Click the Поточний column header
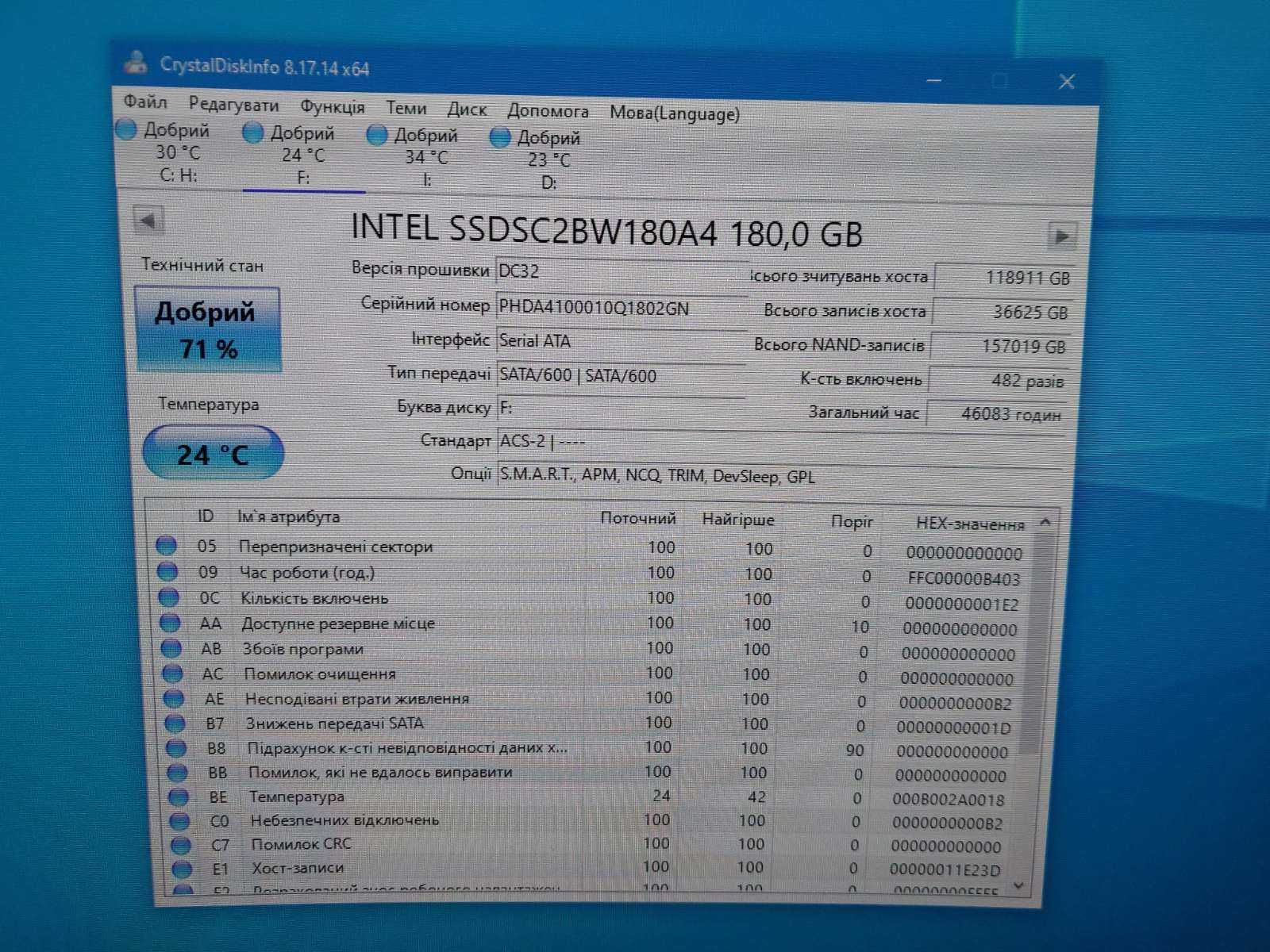 tap(638, 518)
